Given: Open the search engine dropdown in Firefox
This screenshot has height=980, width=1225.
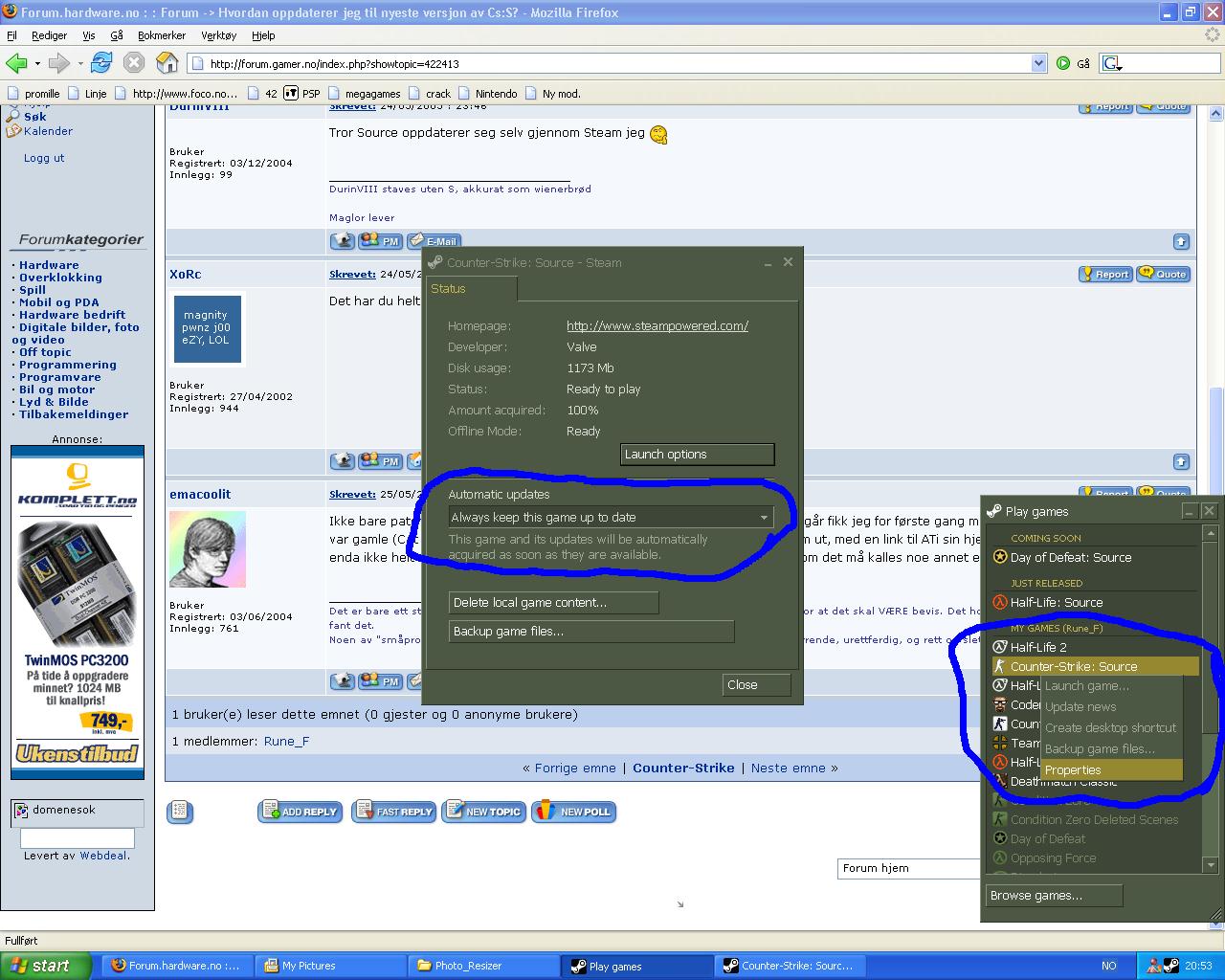Looking at the screenshot, I should tap(1113, 64).
